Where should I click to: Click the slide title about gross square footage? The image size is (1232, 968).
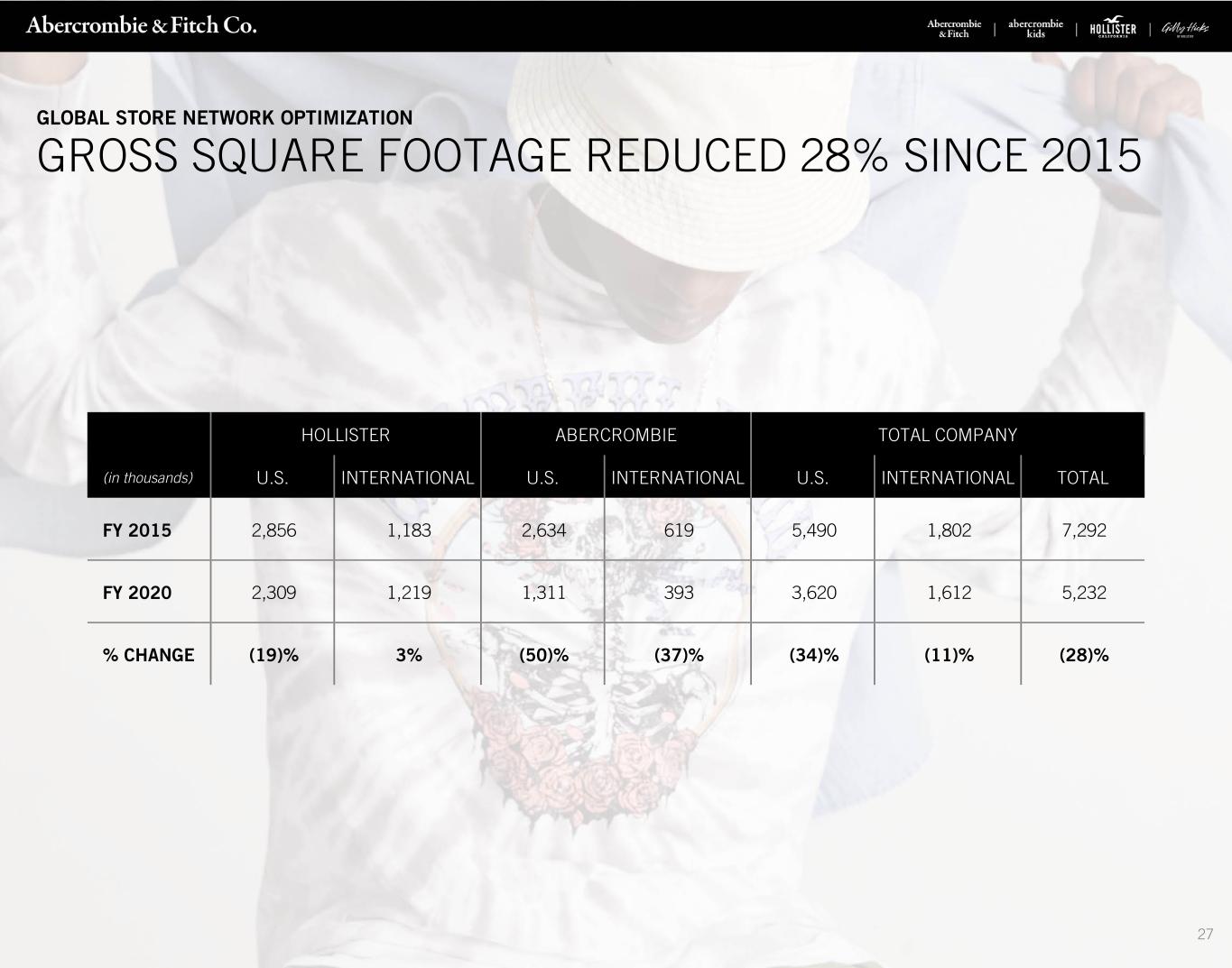coord(589,156)
